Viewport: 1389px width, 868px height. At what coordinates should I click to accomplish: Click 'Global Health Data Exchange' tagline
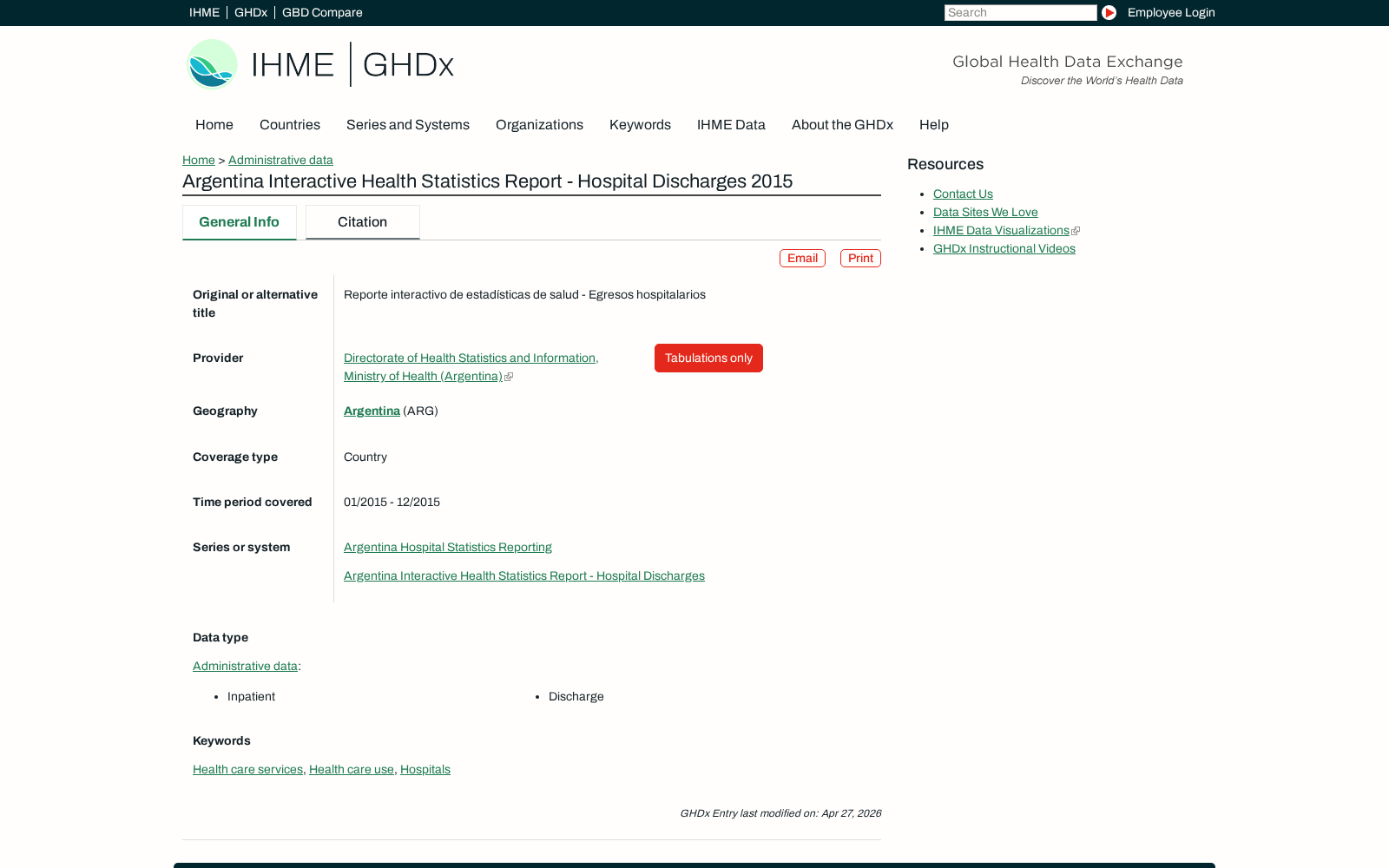point(1068,62)
